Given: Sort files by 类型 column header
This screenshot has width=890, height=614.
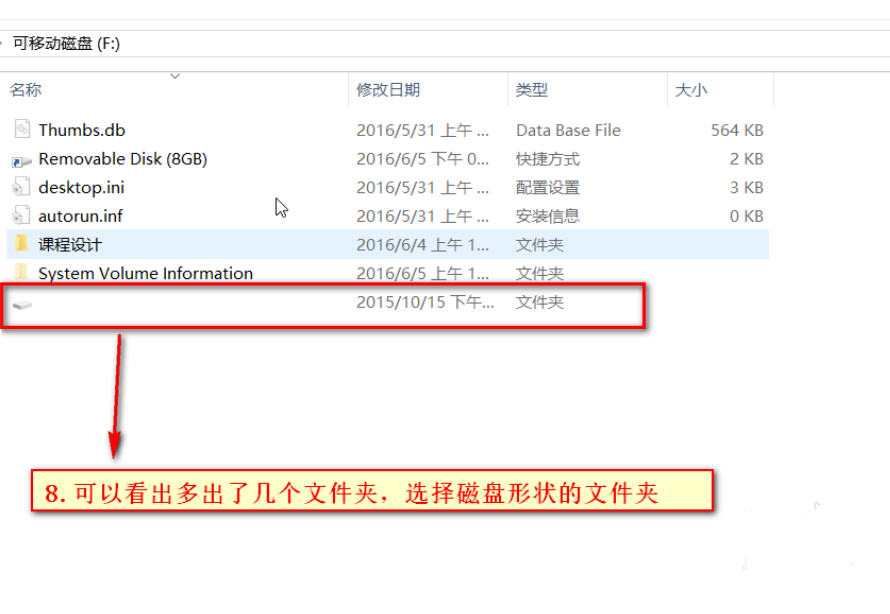Looking at the screenshot, I should coord(532,90).
